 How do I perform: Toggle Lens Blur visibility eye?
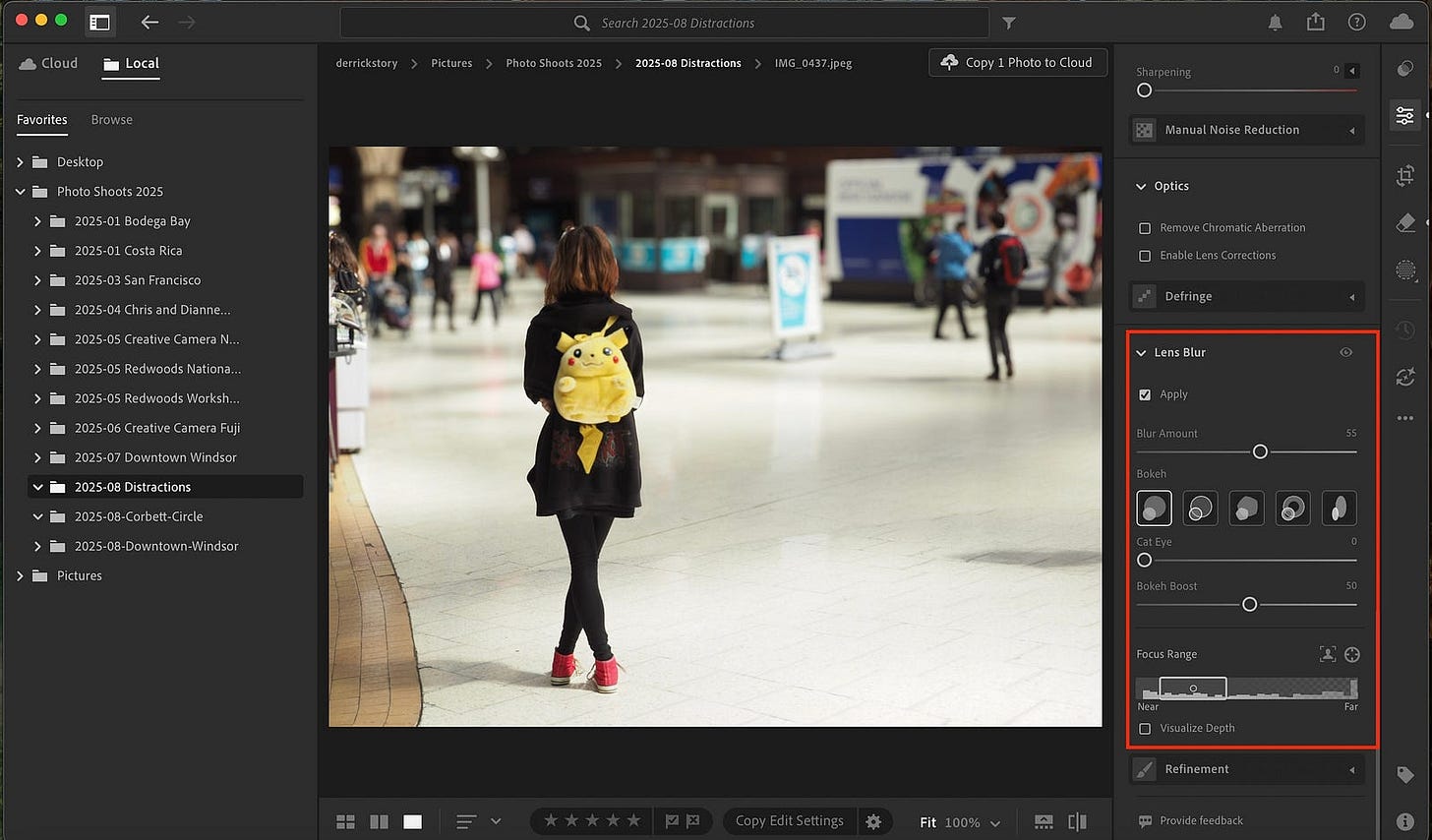click(1345, 352)
